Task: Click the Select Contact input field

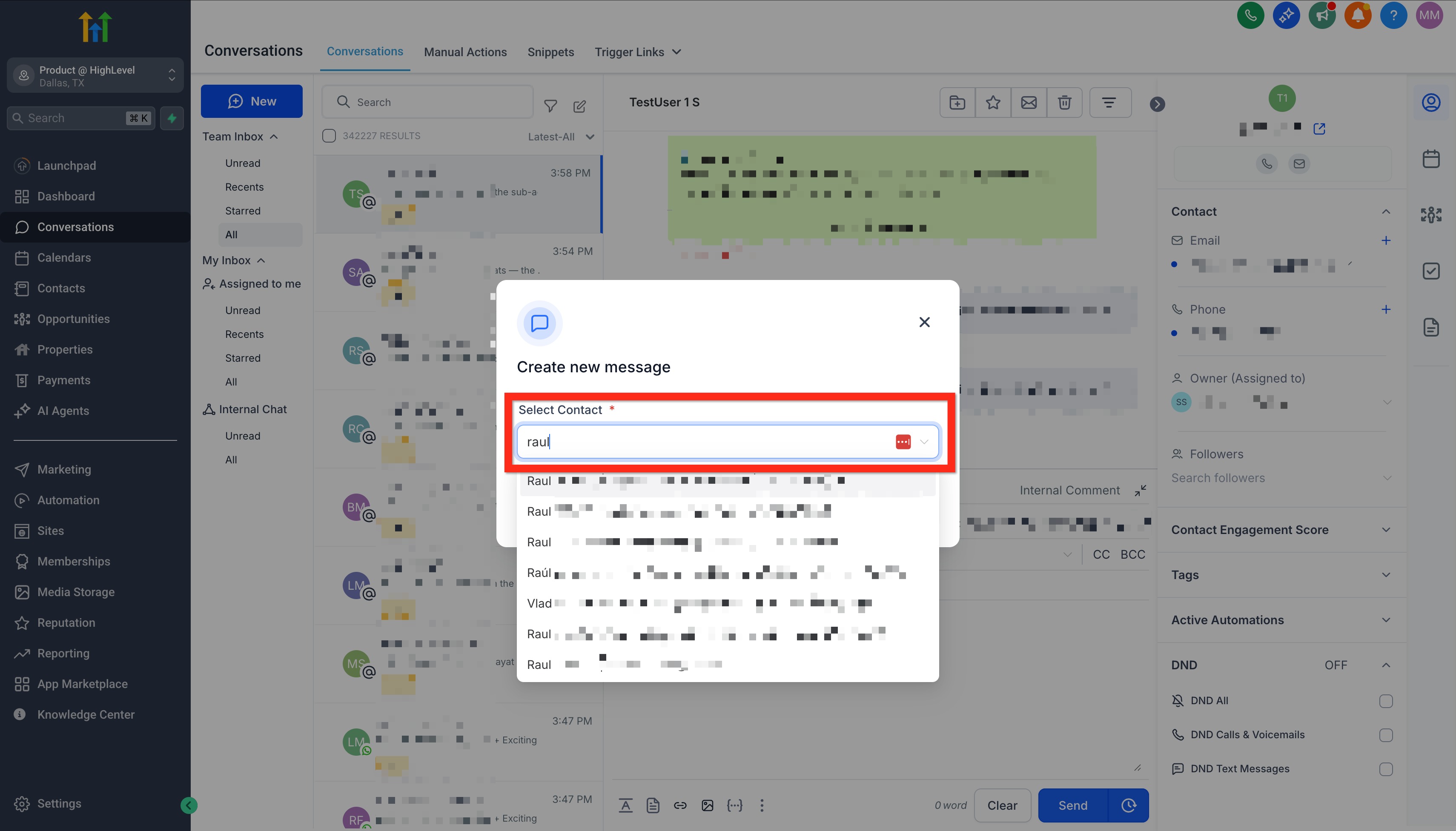Action: point(702,442)
